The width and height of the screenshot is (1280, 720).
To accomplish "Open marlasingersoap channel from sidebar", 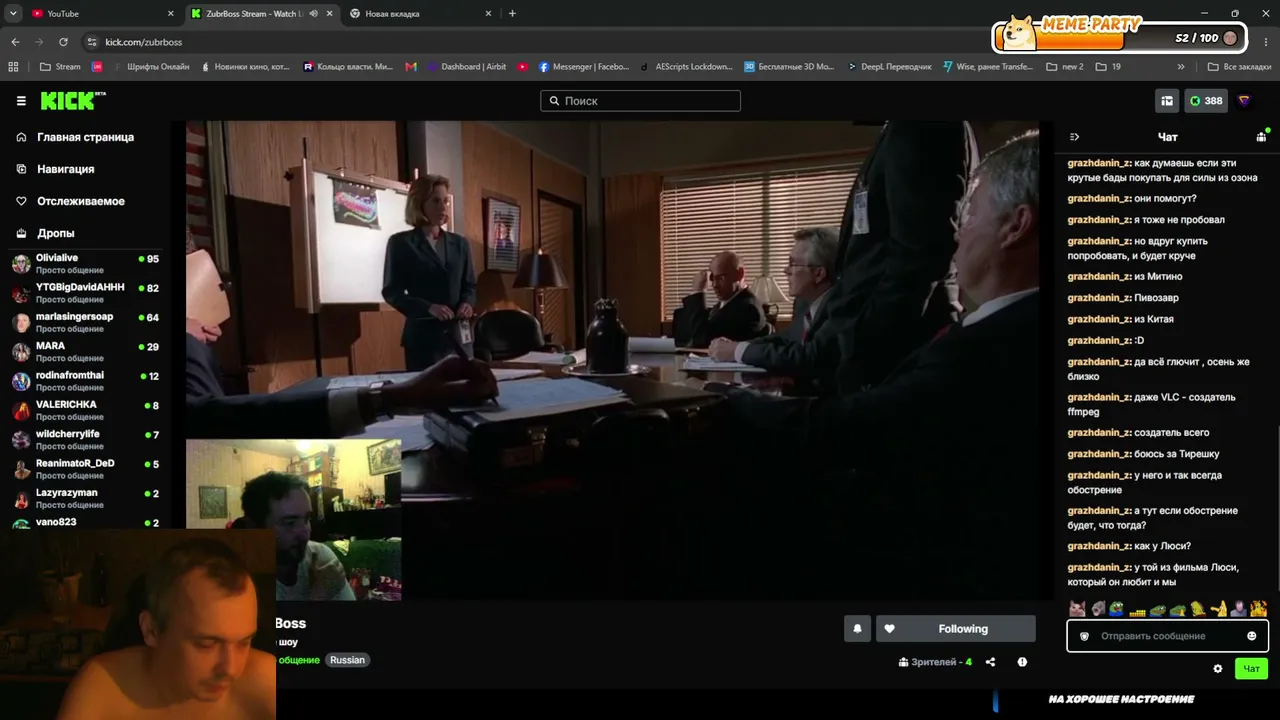I will 85,322.
